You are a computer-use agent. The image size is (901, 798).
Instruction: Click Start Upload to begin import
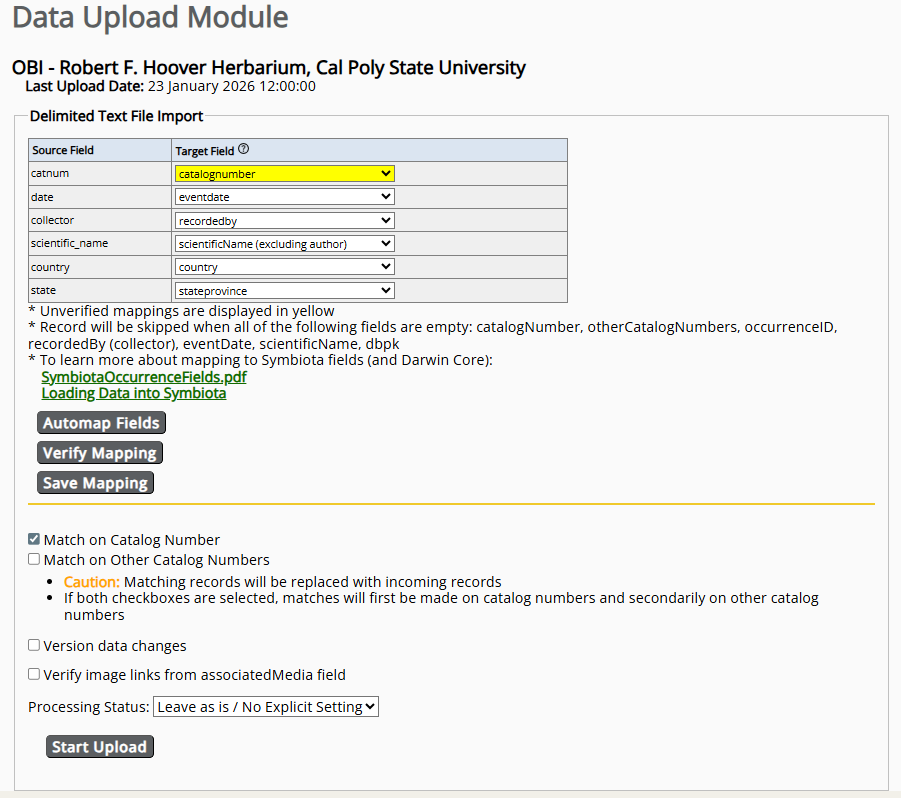click(x=99, y=746)
